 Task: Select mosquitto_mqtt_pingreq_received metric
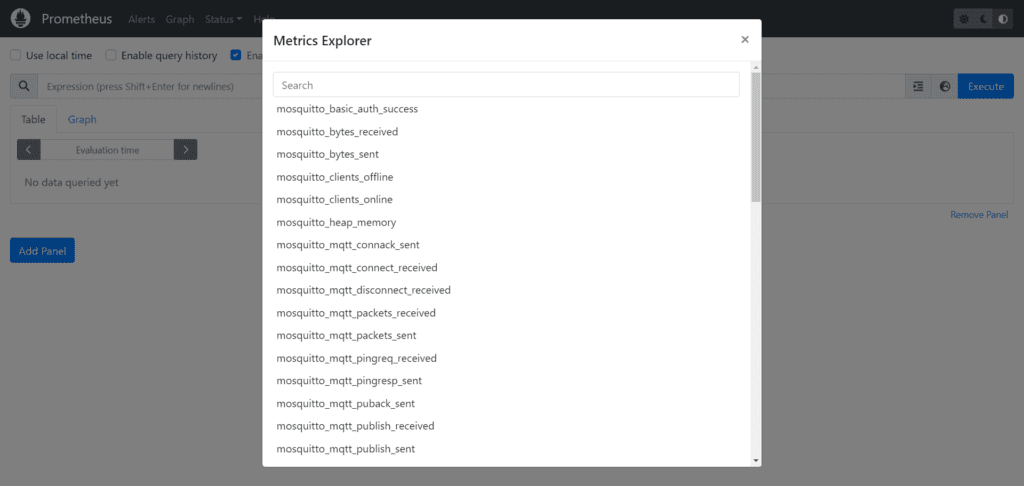click(357, 358)
